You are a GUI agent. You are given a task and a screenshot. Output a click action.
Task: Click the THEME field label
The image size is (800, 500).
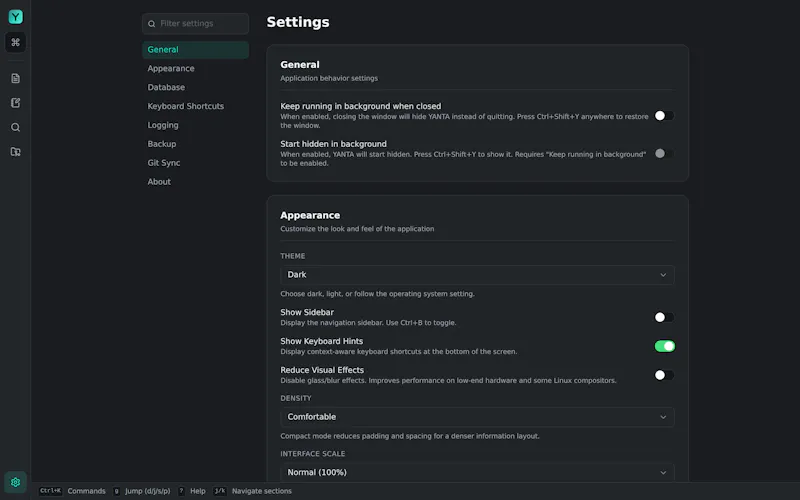293,256
